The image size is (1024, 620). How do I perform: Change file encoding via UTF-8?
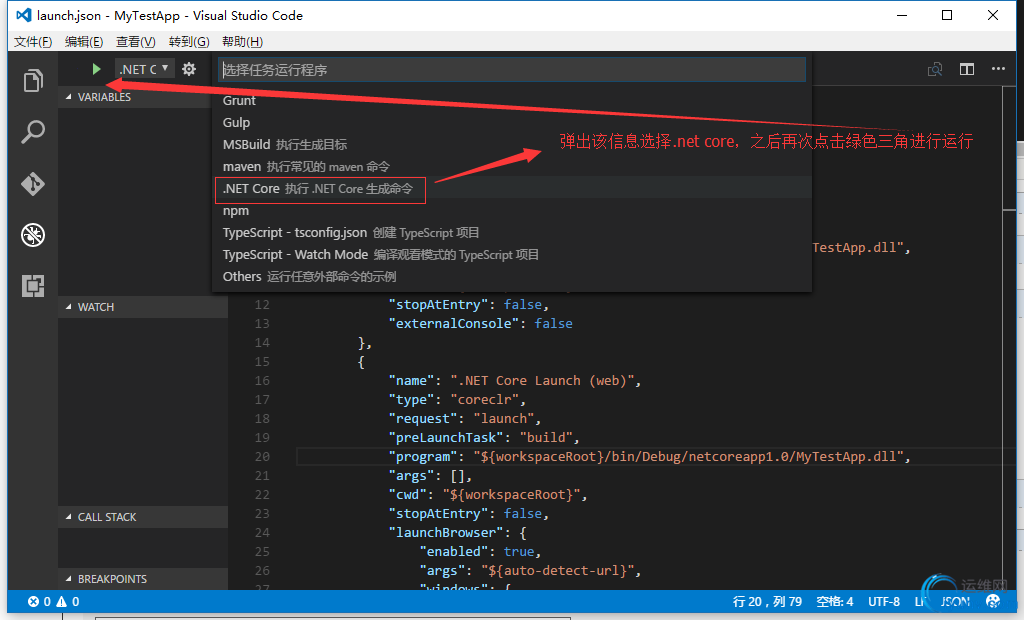[x=884, y=602]
